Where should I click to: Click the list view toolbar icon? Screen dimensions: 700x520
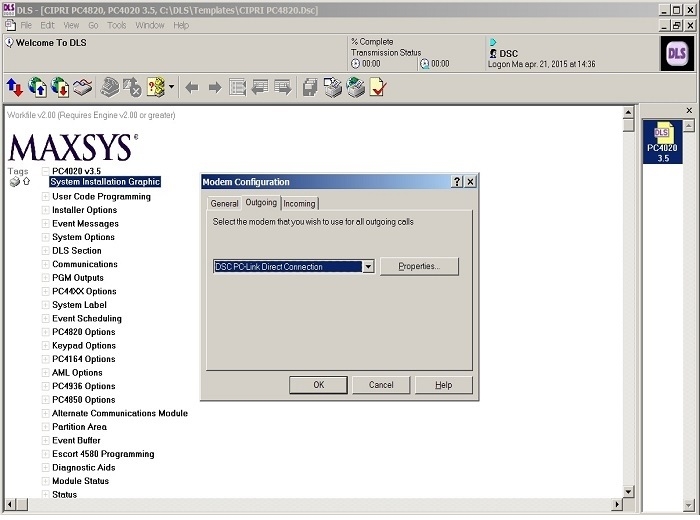238,87
